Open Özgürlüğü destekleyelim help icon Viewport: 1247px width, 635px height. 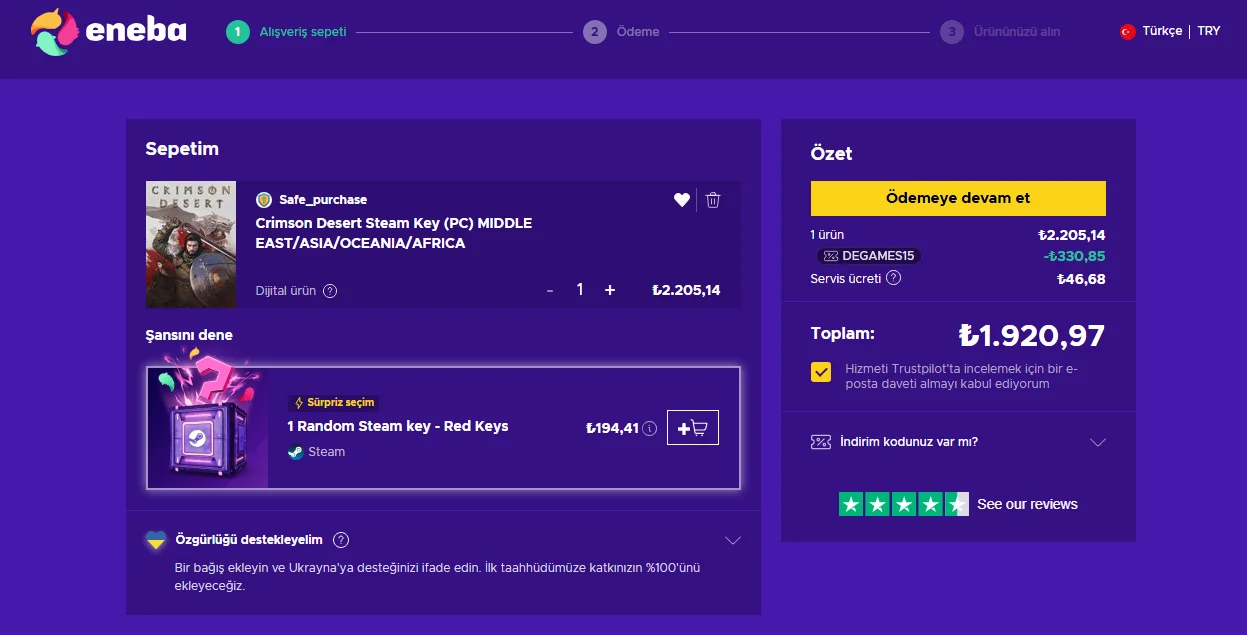[341, 540]
